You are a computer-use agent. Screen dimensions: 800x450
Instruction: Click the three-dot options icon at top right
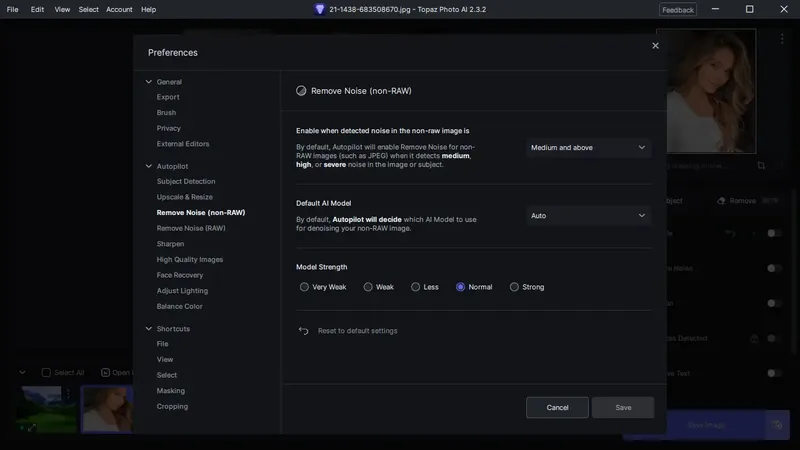(782, 38)
